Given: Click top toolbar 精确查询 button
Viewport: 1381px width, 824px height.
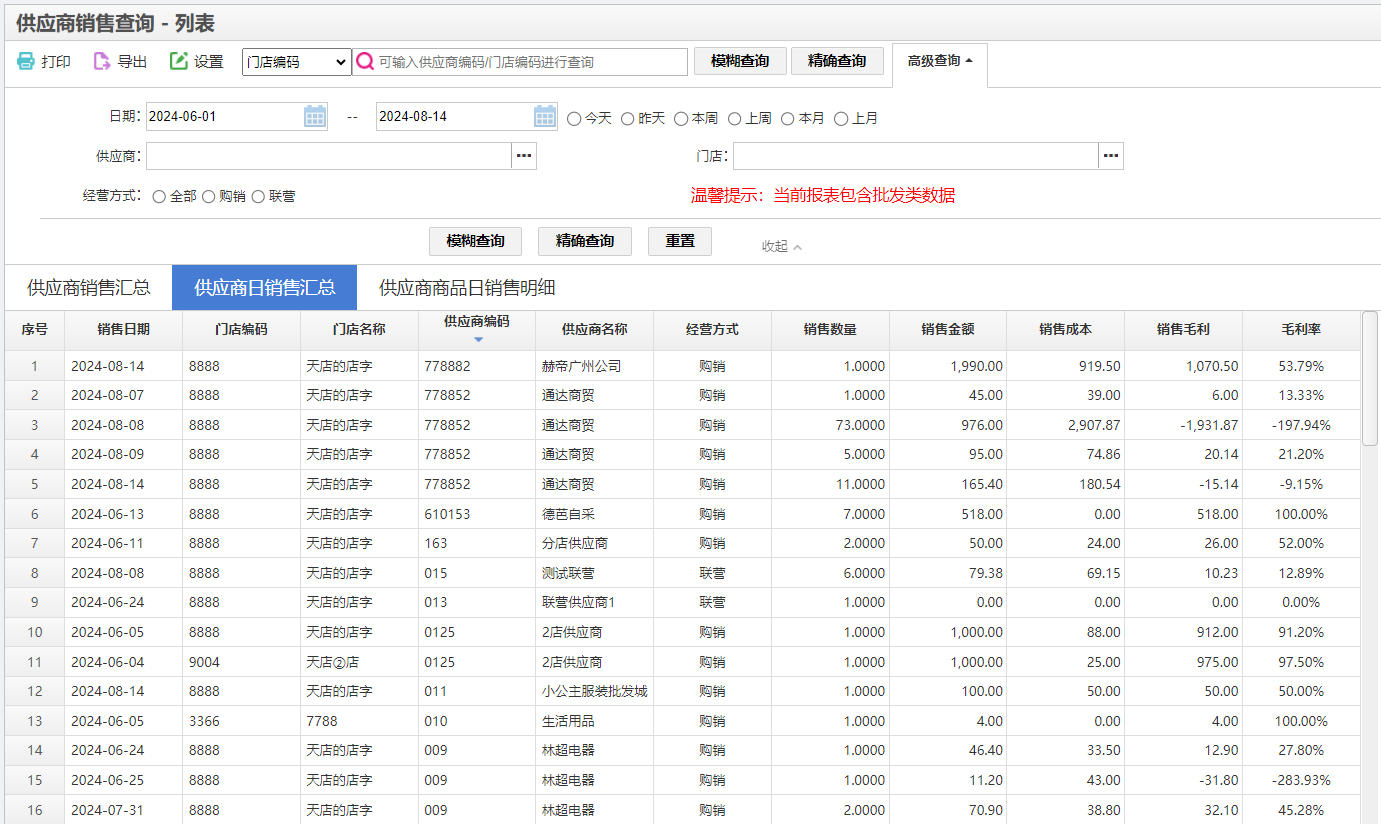Looking at the screenshot, I should [837, 61].
